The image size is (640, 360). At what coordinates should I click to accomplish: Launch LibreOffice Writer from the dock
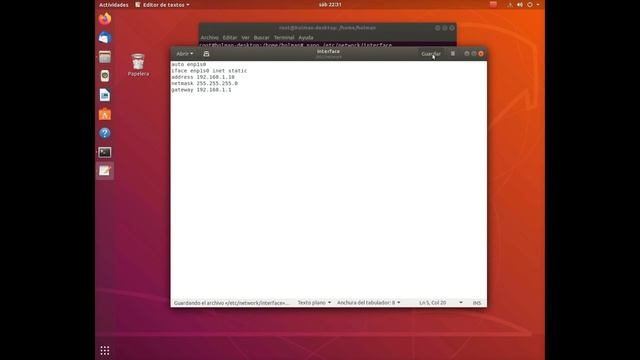105,95
